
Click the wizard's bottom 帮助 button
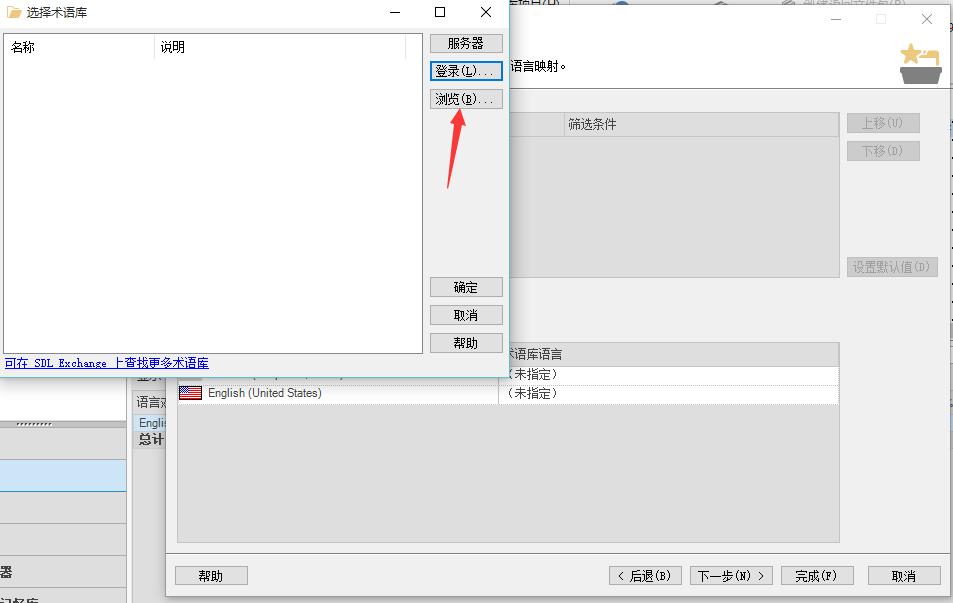point(210,575)
